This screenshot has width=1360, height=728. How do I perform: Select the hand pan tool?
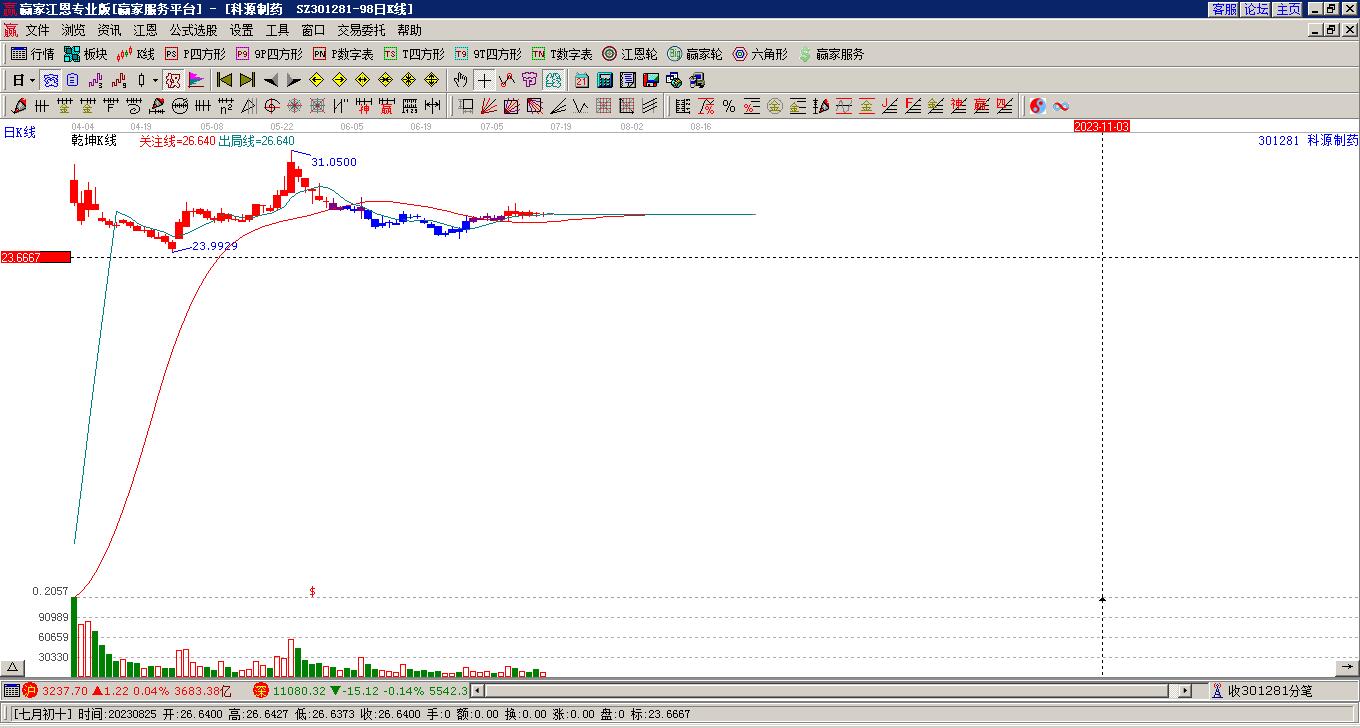pyautogui.click(x=460, y=80)
